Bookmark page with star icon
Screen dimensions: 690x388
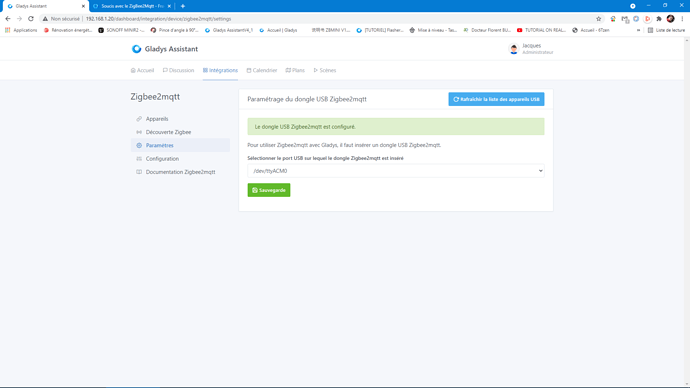pos(598,19)
